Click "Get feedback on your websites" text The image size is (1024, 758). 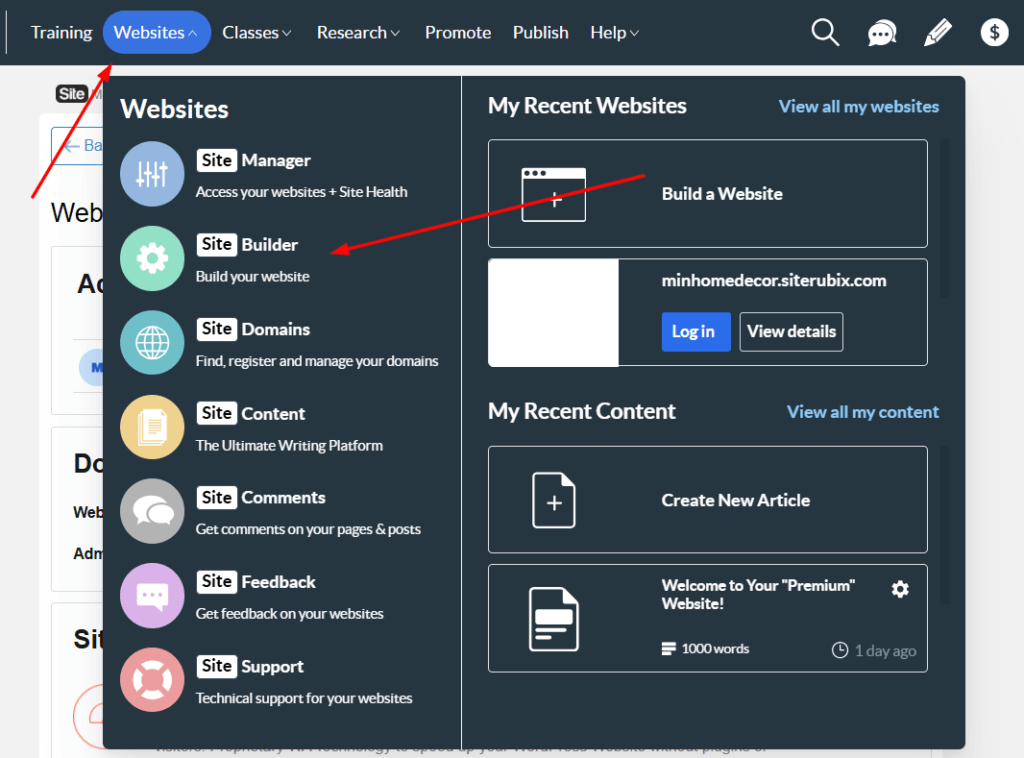point(289,614)
